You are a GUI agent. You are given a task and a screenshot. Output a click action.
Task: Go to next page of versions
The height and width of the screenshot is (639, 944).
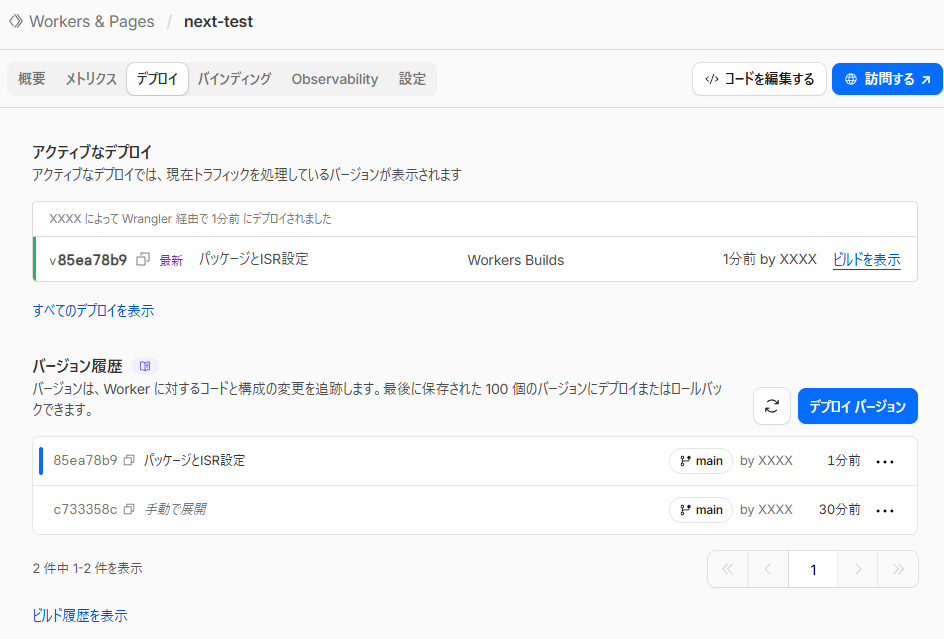858,569
